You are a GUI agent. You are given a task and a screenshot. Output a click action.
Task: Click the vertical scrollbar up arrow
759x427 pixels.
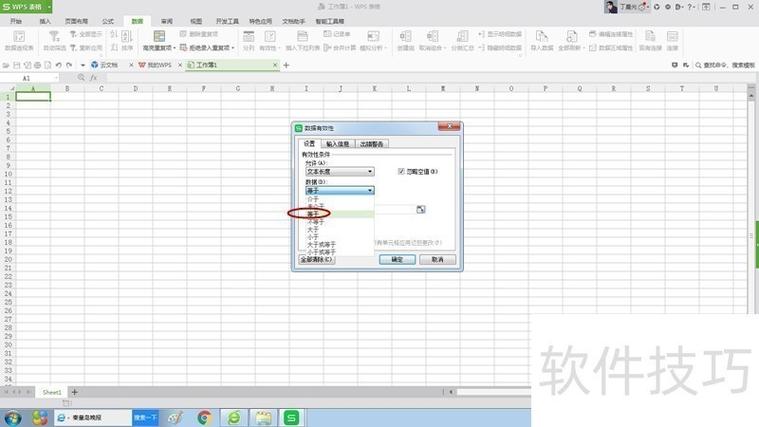click(751, 96)
